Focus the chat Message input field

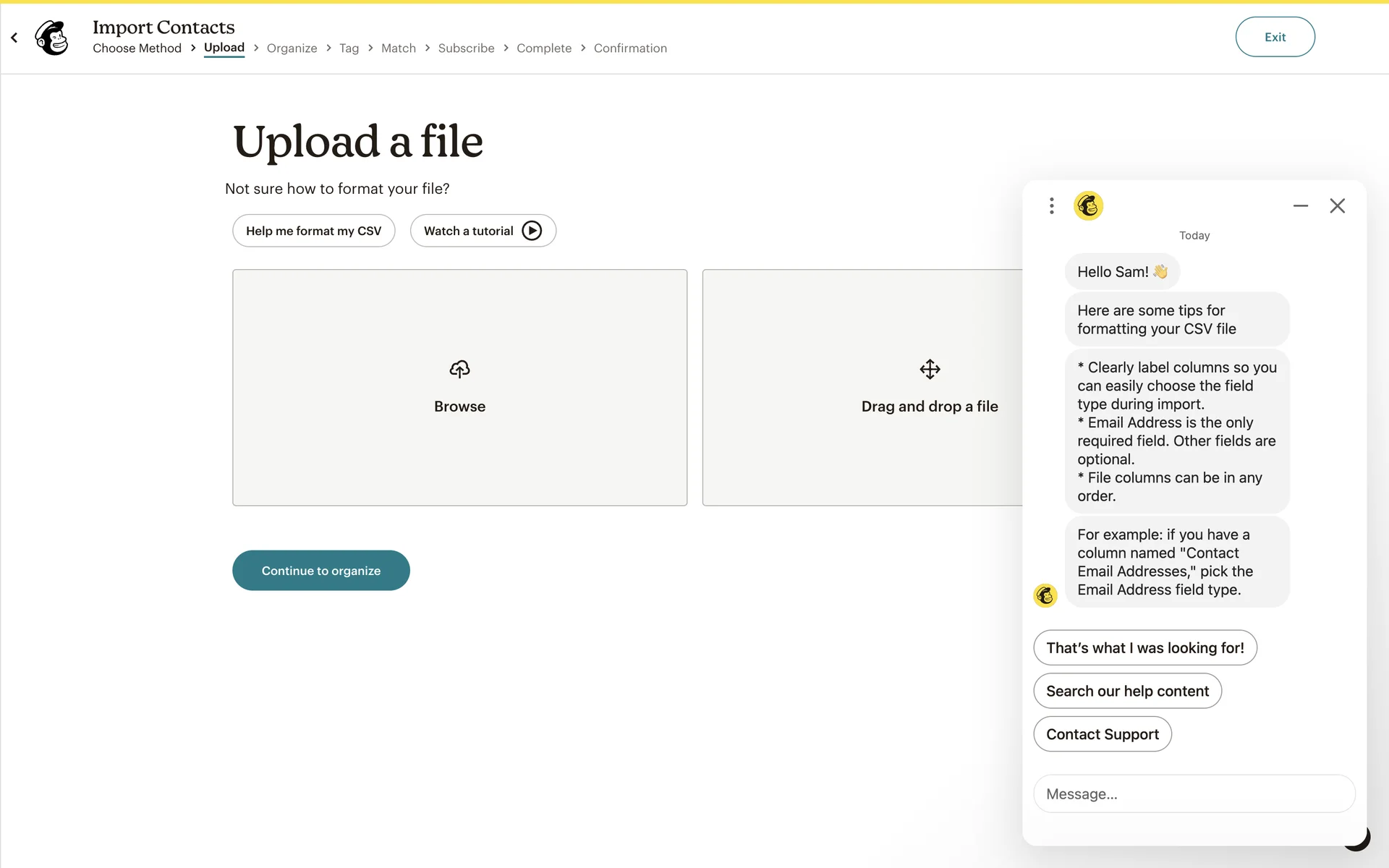[x=1194, y=794]
